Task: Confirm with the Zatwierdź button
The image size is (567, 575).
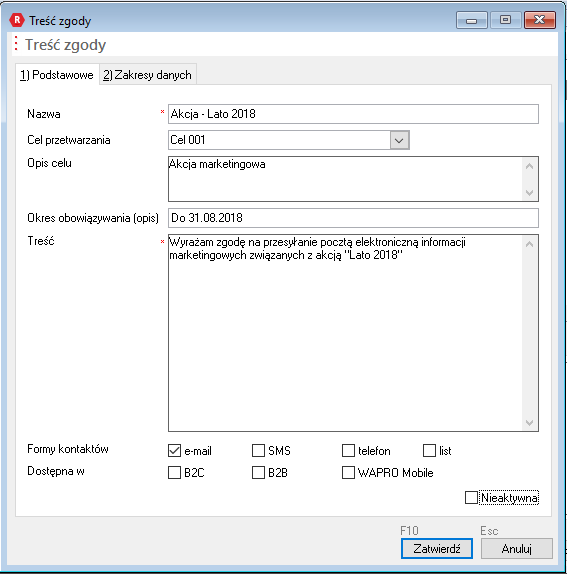Action: pos(437,549)
